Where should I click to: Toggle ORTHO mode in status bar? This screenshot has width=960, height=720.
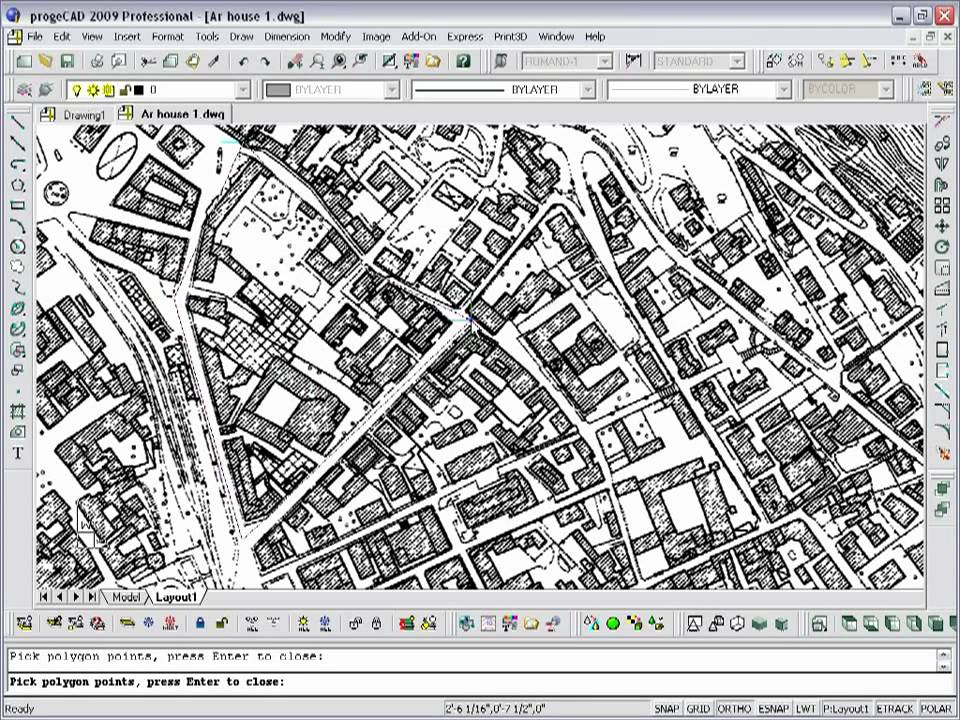tap(734, 708)
